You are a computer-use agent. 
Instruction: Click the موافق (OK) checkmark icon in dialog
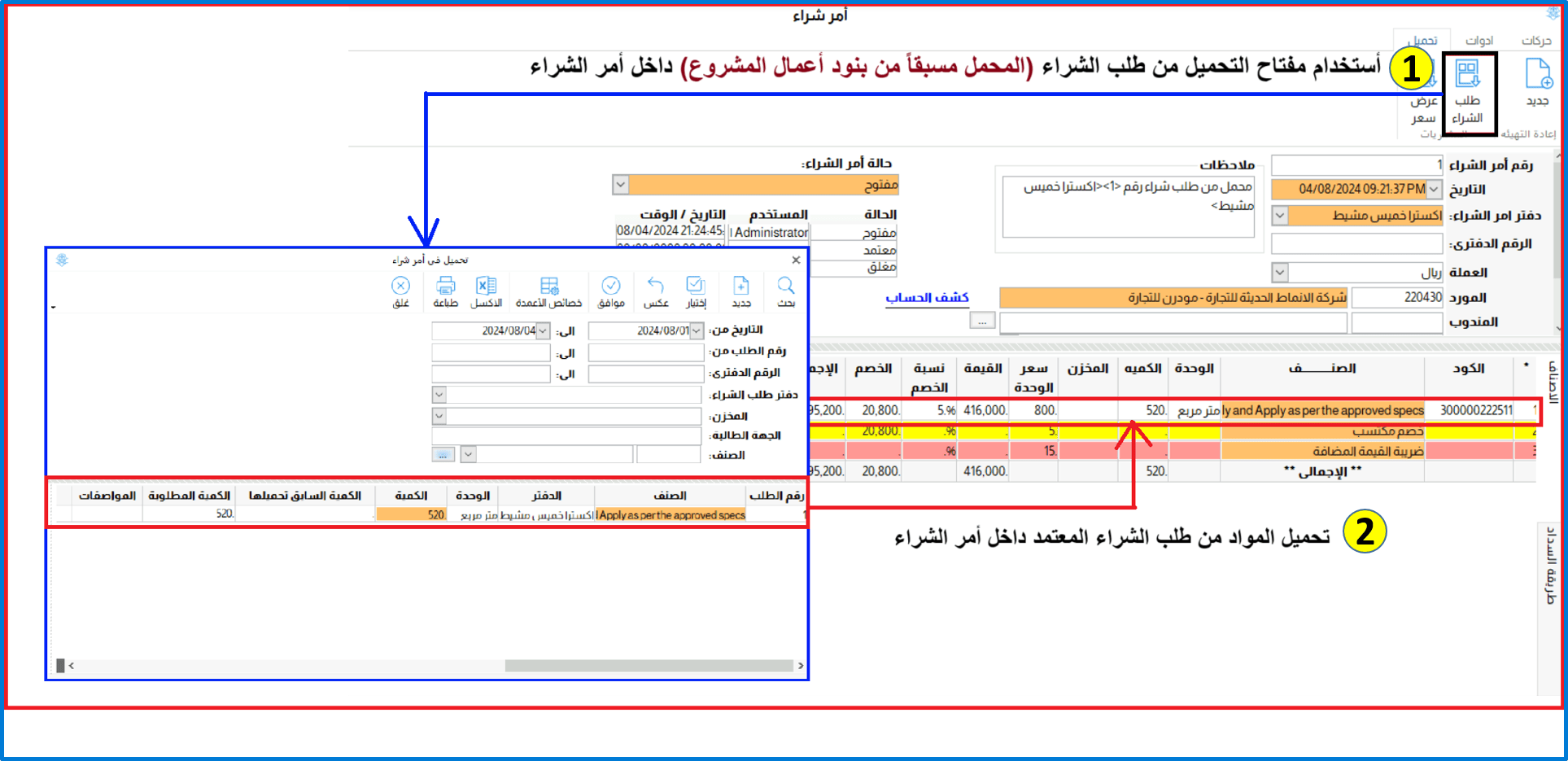(611, 286)
